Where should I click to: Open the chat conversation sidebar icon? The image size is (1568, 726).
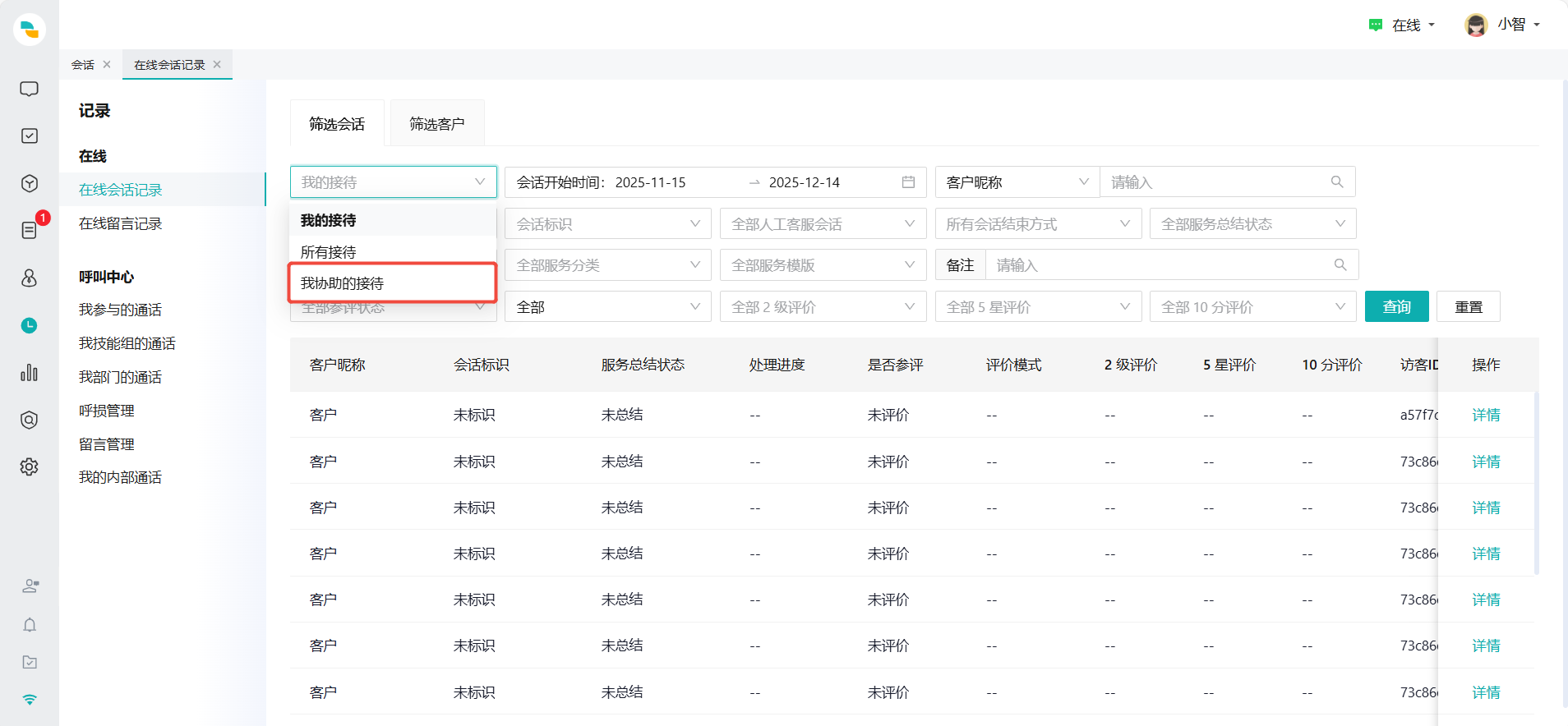tap(29, 89)
